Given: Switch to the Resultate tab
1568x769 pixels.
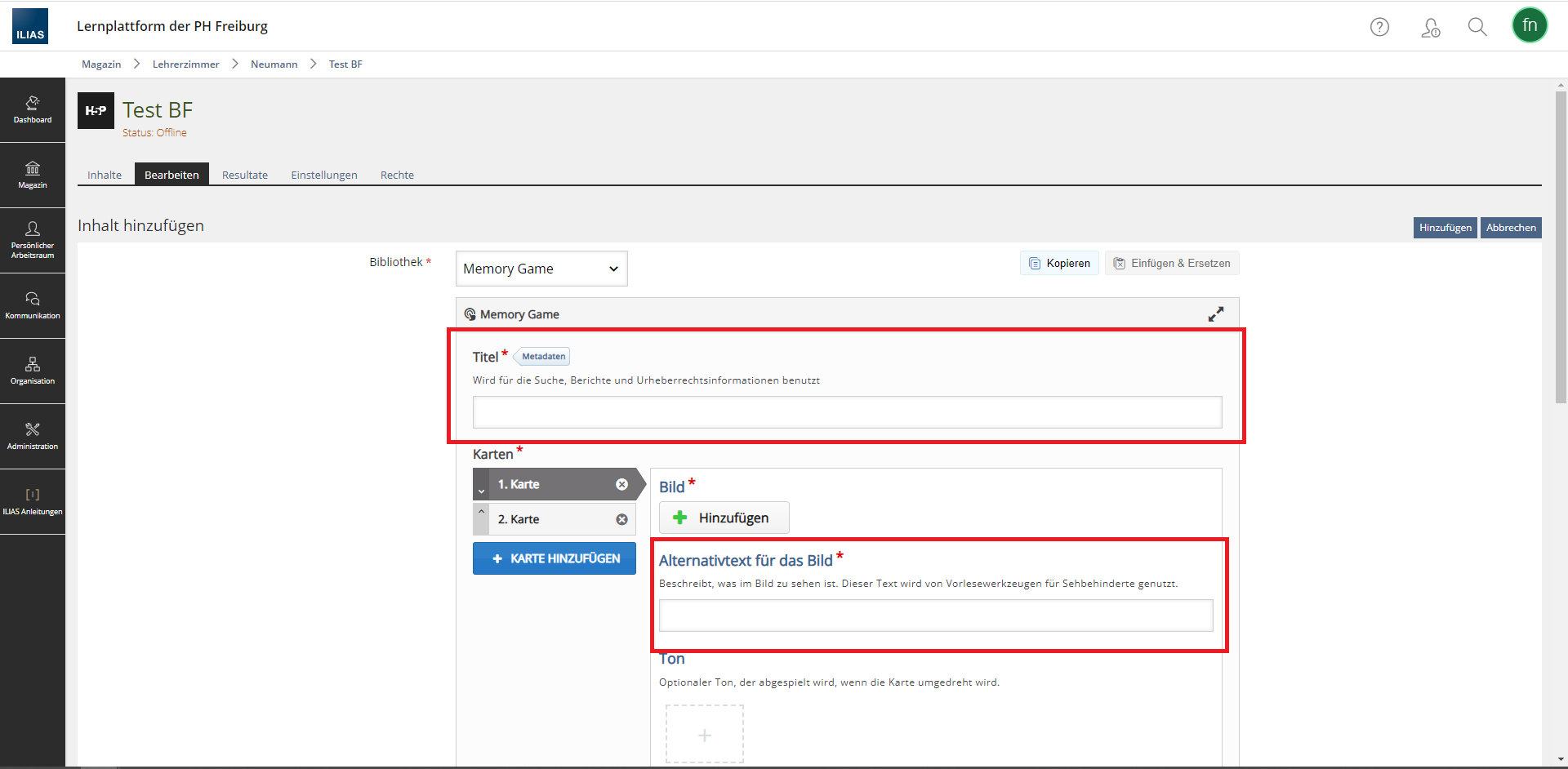Looking at the screenshot, I should pos(245,175).
